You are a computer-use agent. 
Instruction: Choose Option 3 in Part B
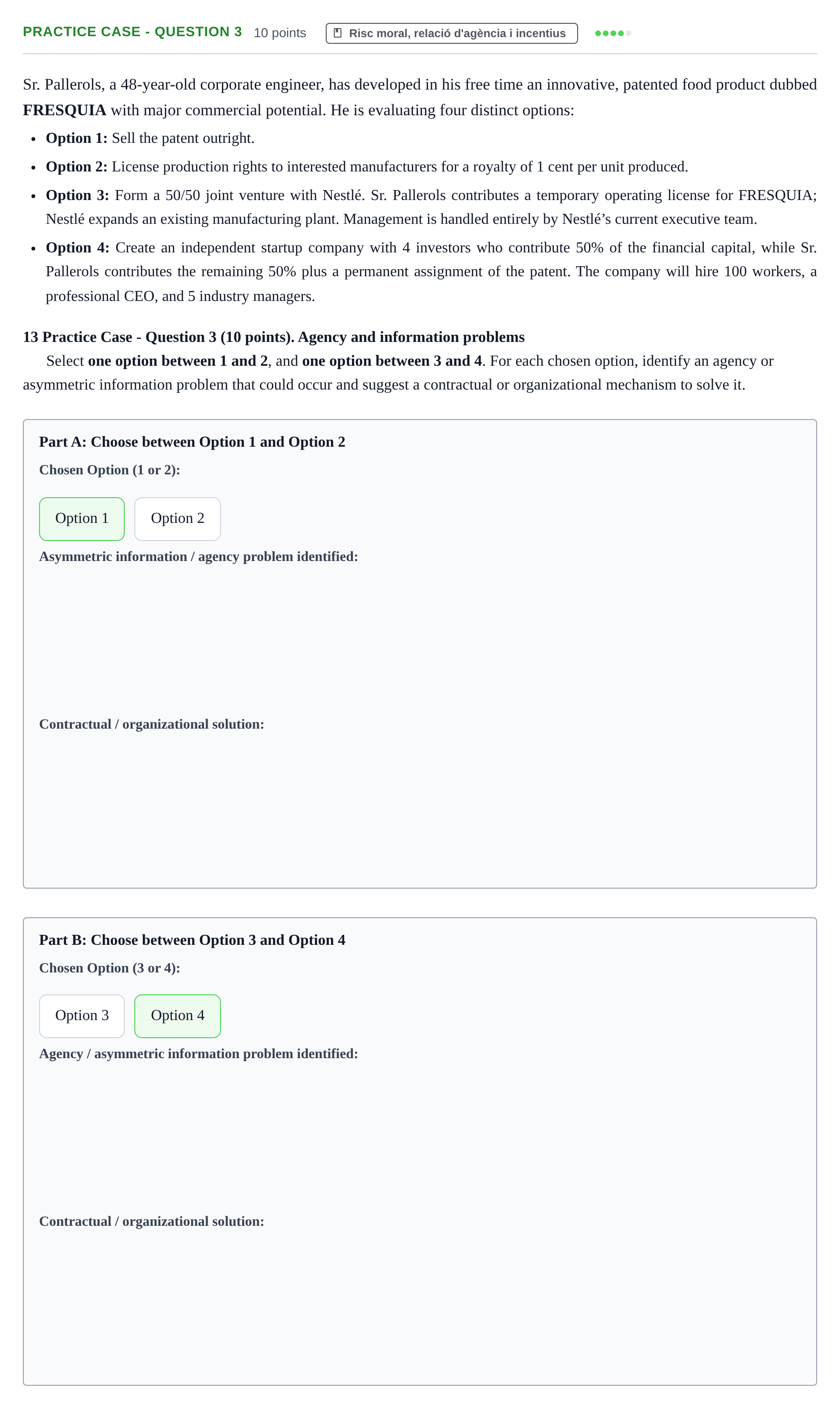click(82, 1016)
